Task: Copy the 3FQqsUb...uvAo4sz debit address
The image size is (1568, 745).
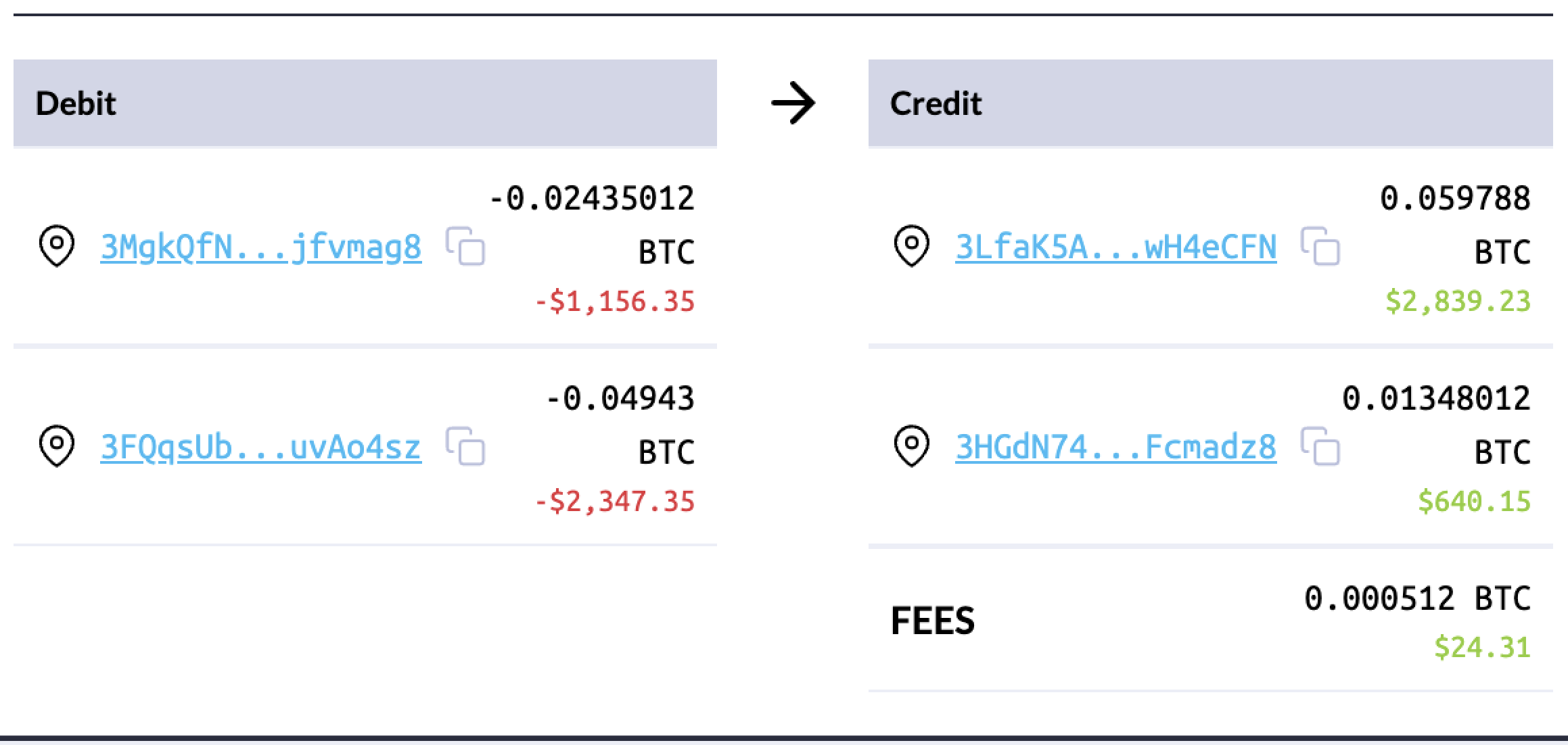Action: coord(466,447)
